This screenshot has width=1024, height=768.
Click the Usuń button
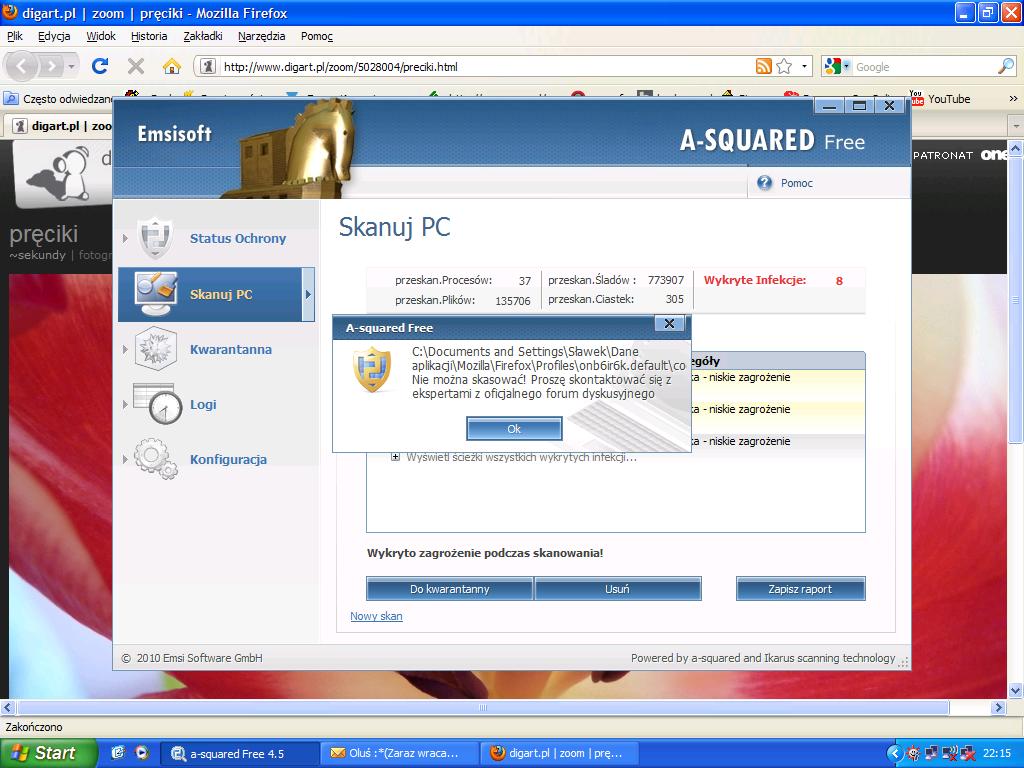tap(617, 588)
